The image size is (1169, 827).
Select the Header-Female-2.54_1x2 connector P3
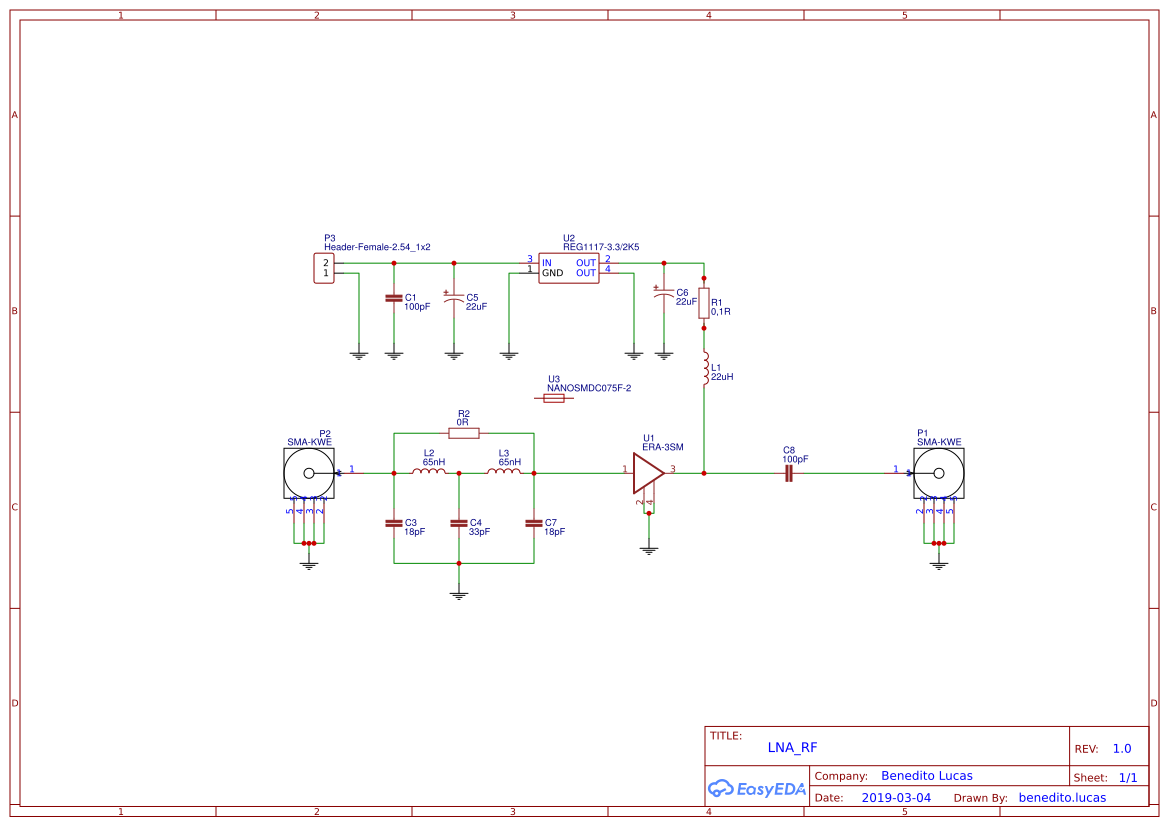[x=322, y=268]
